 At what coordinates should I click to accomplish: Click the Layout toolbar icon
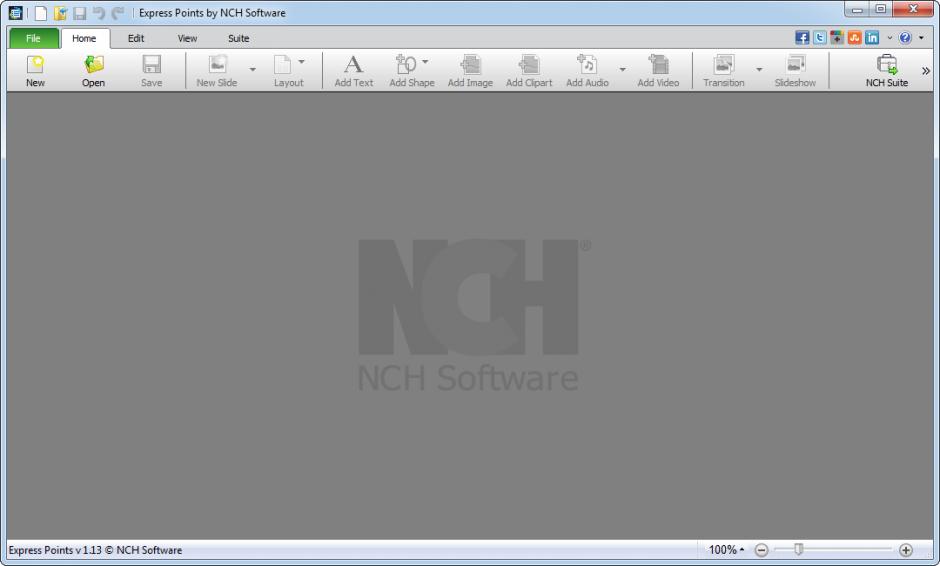click(283, 65)
